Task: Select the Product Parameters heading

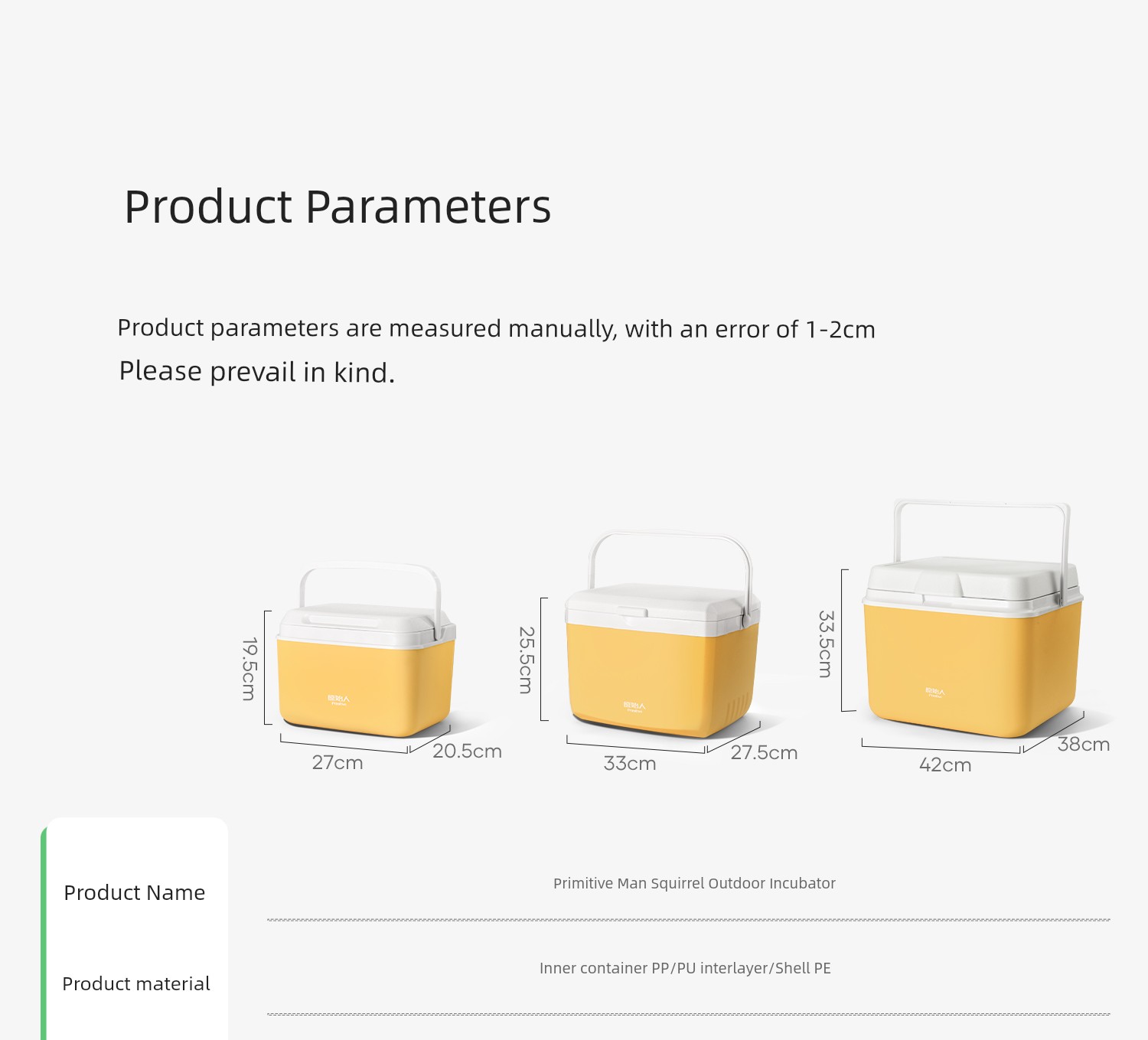Action: pyautogui.click(x=338, y=207)
